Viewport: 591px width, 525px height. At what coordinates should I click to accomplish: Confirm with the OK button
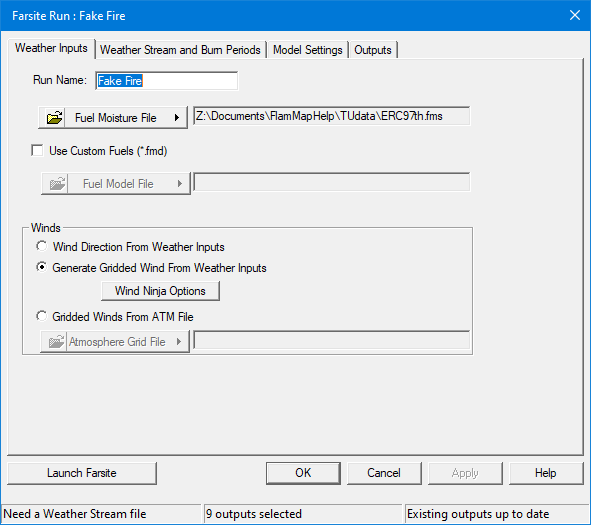point(303,473)
